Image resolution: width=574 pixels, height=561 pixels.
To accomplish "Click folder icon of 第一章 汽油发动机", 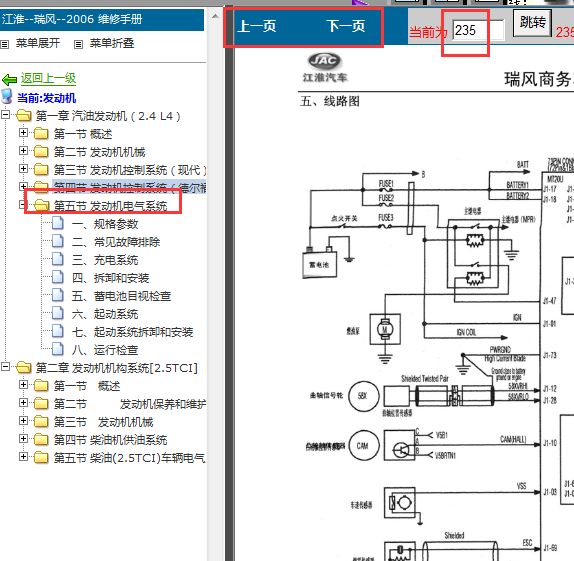I will 24,115.
